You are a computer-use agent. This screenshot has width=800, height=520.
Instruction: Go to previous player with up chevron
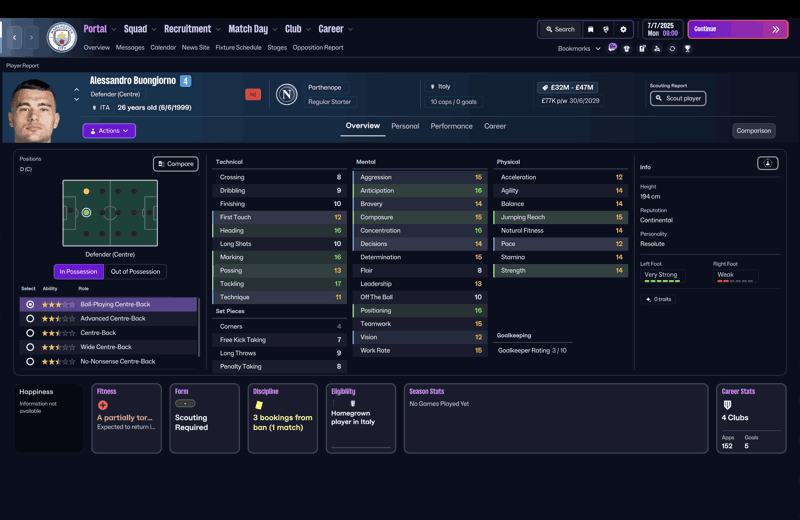pos(77,89)
